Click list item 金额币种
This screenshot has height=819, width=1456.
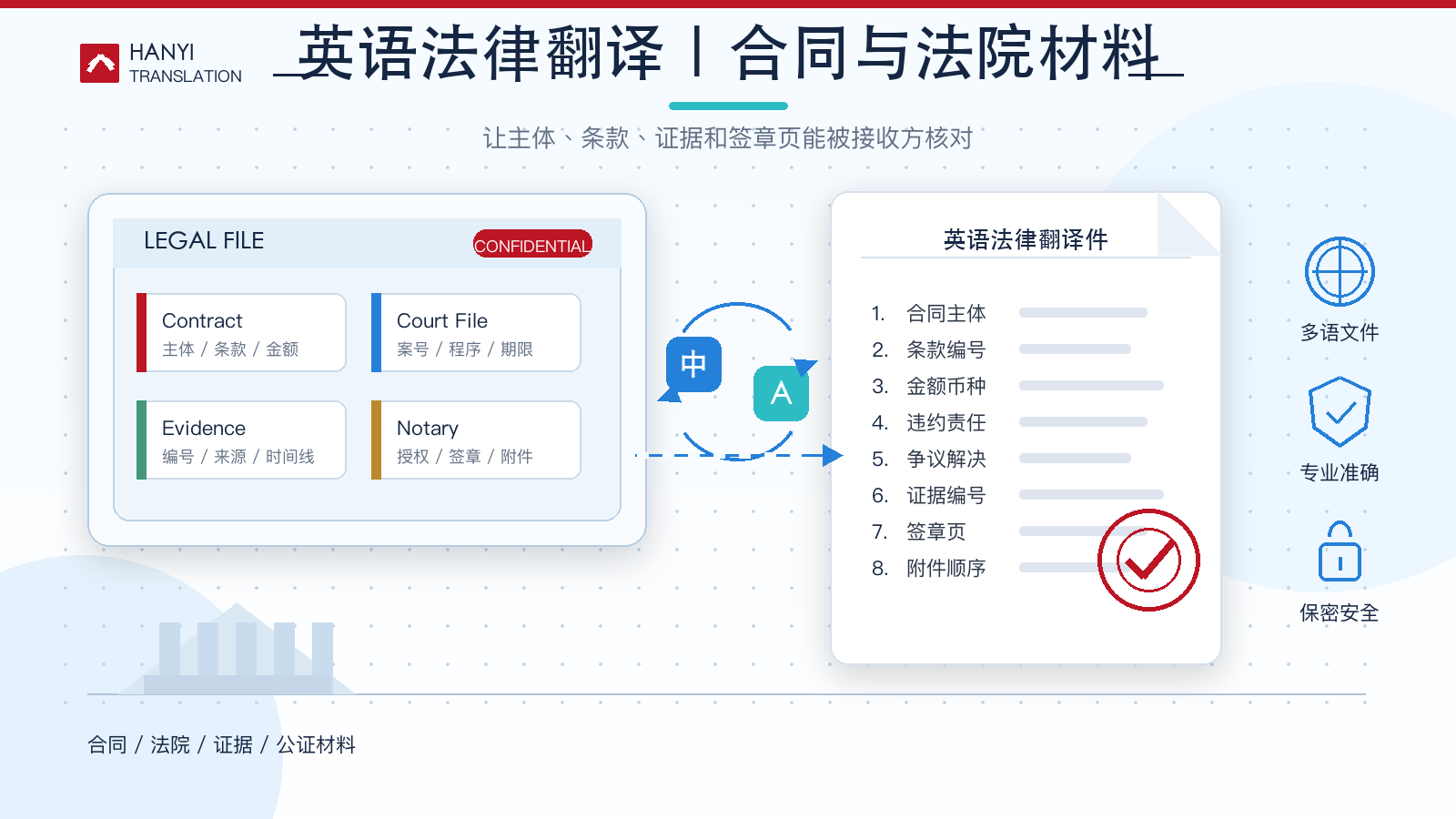[946, 386]
